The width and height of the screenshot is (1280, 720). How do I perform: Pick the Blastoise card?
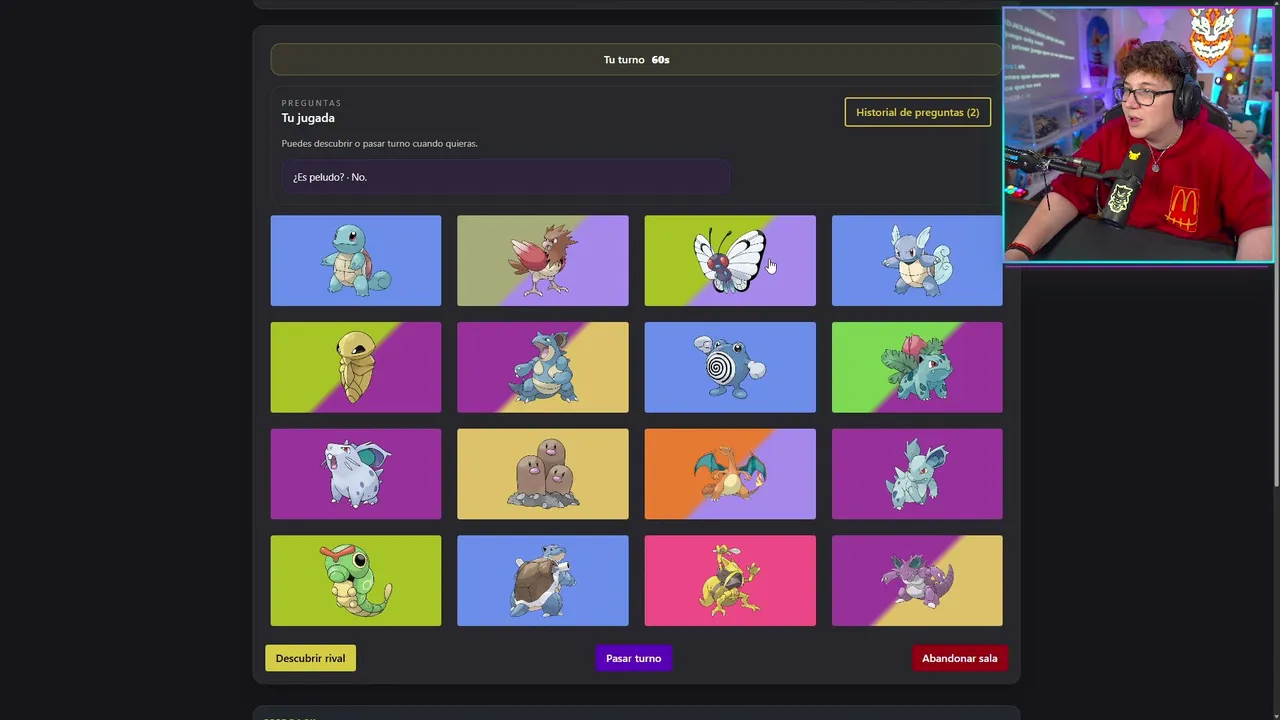543,580
